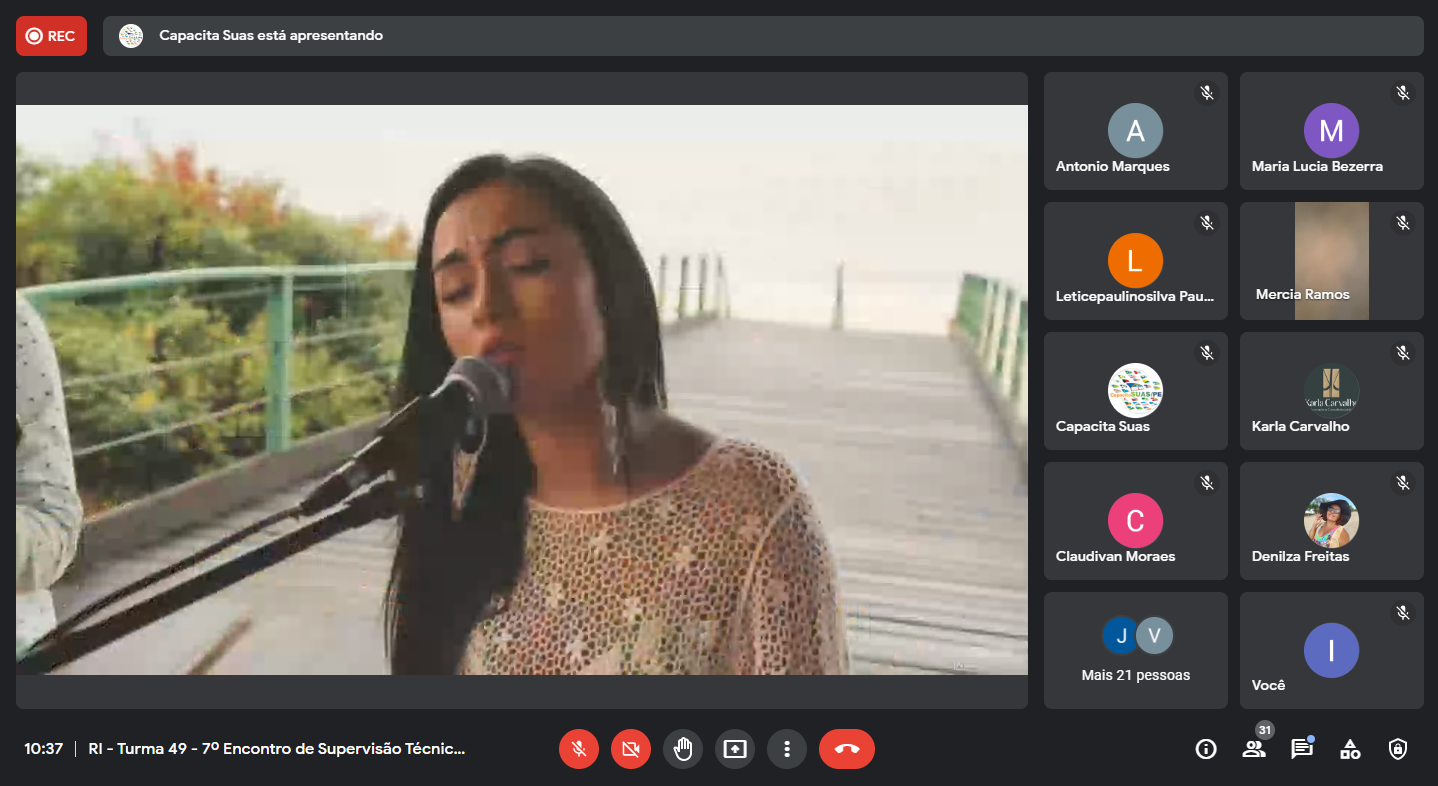Open the activities shapes icon
Screen dimensions: 1438x786
1350,749
